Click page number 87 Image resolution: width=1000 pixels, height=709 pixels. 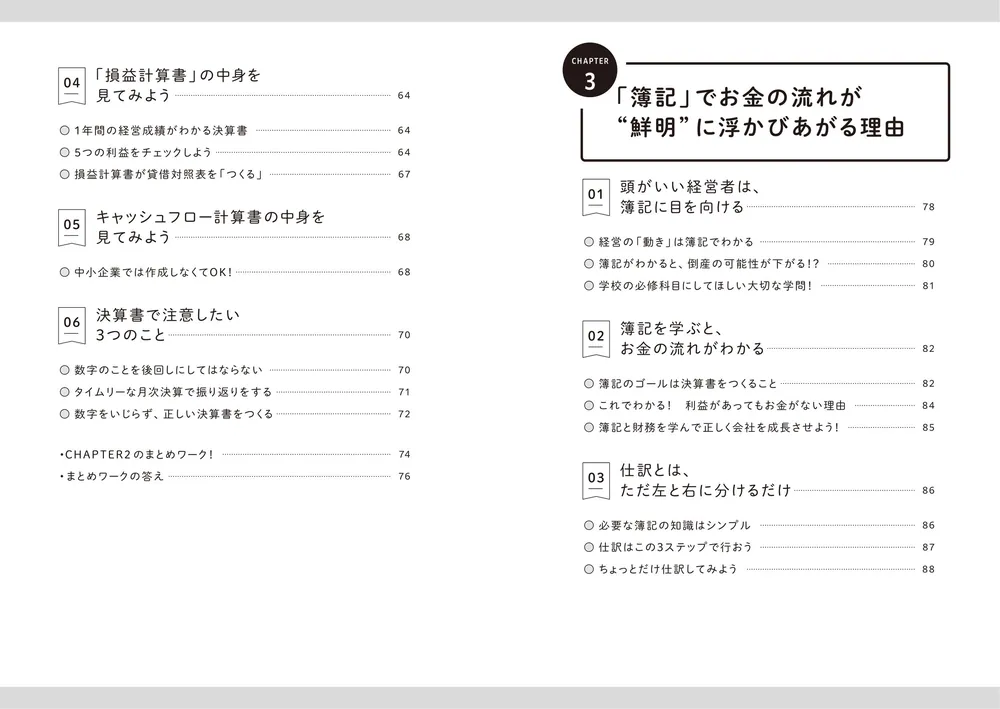[x=929, y=547]
